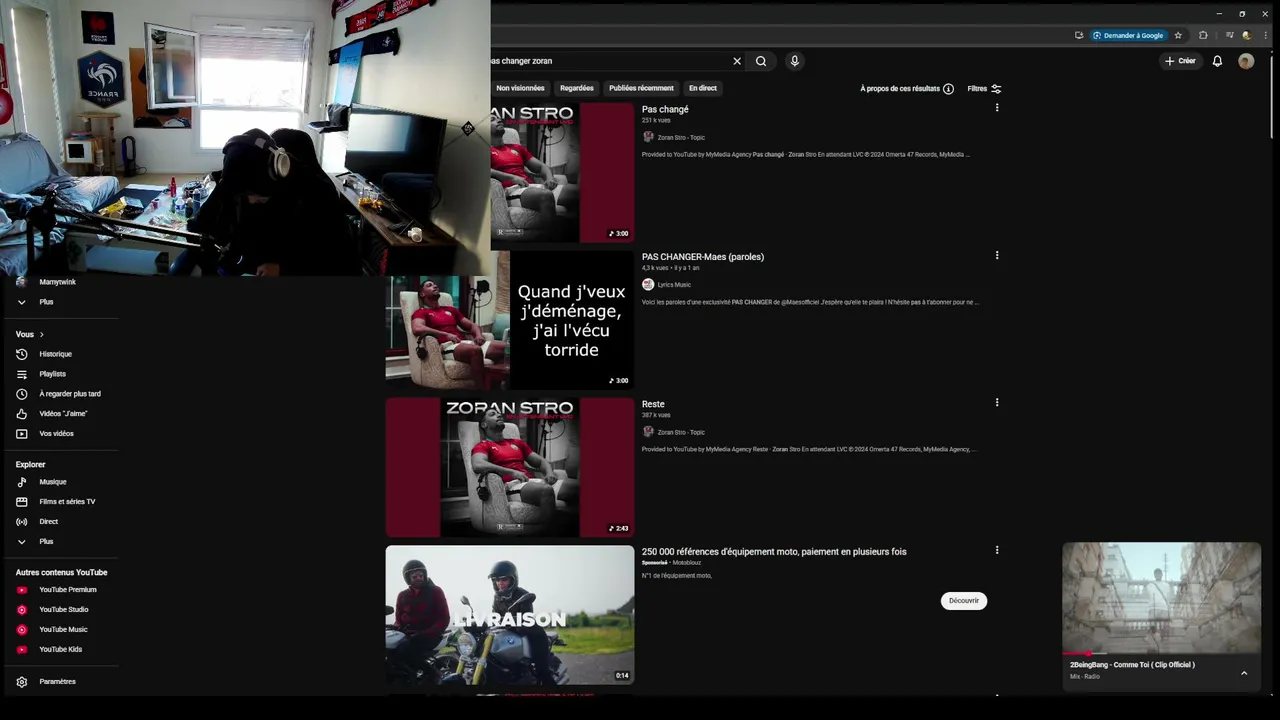
Task: Open the Reste video thumbnail
Action: [510, 468]
